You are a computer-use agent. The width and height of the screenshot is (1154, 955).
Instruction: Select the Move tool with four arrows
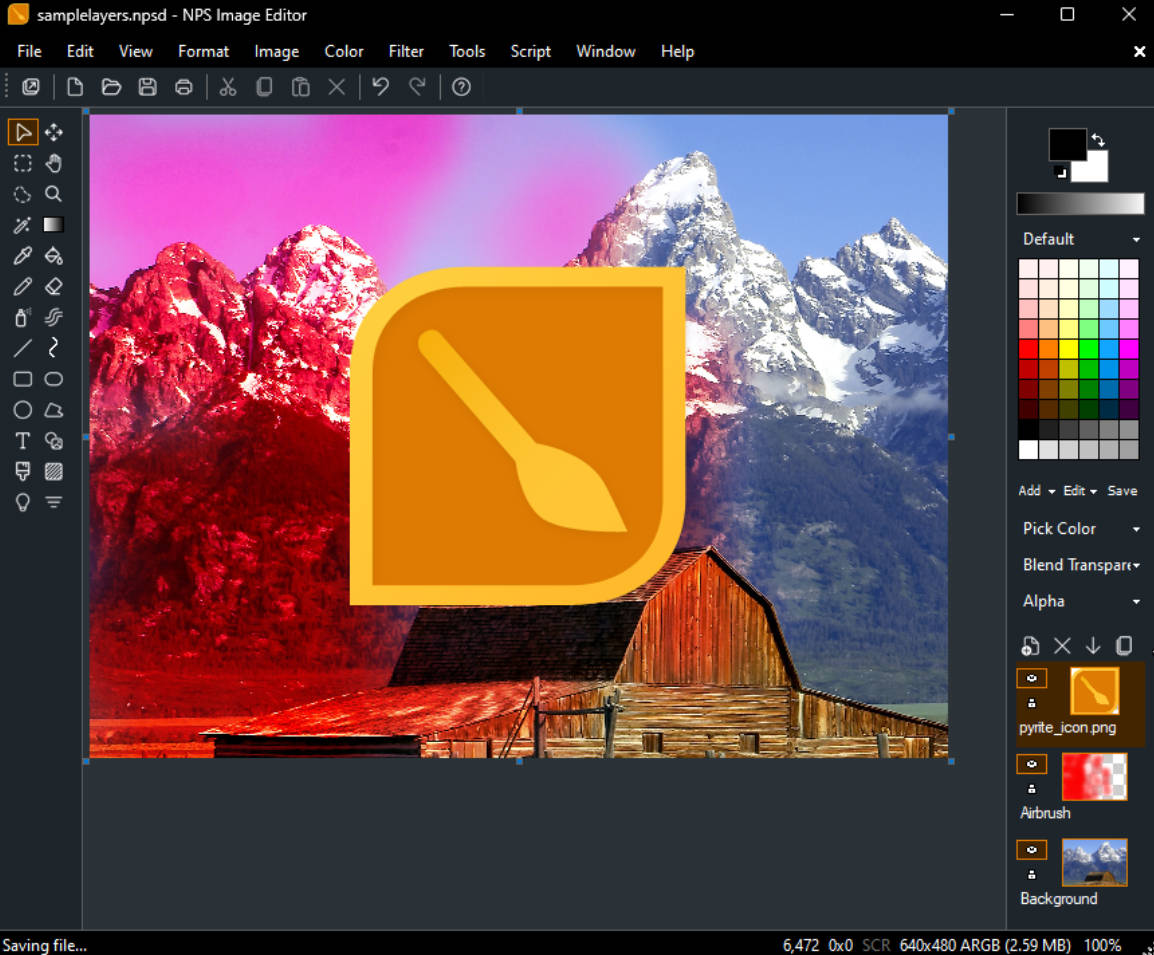pyautogui.click(x=54, y=132)
